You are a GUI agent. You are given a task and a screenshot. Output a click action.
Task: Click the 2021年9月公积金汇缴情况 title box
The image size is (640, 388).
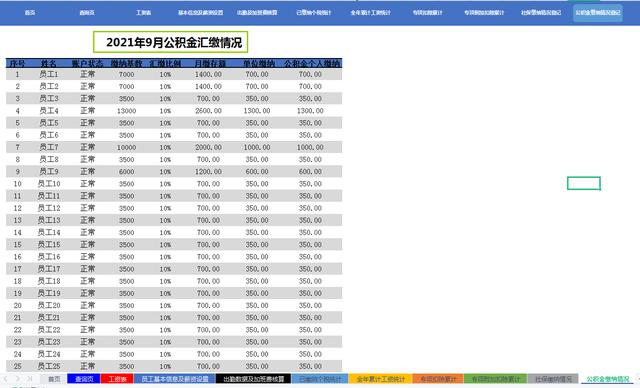click(x=171, y=42)
